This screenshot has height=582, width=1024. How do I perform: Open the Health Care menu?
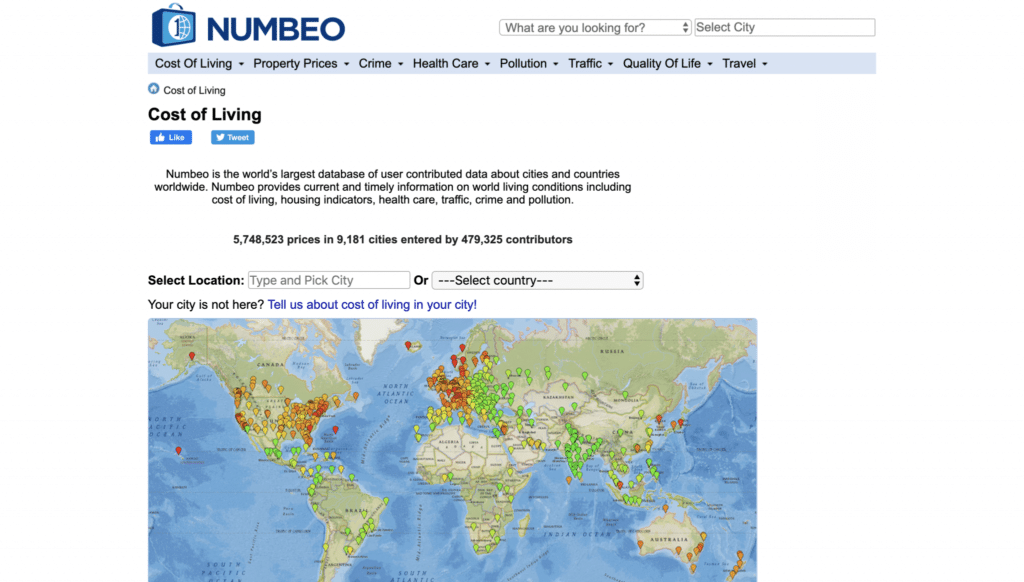(451, 63)
